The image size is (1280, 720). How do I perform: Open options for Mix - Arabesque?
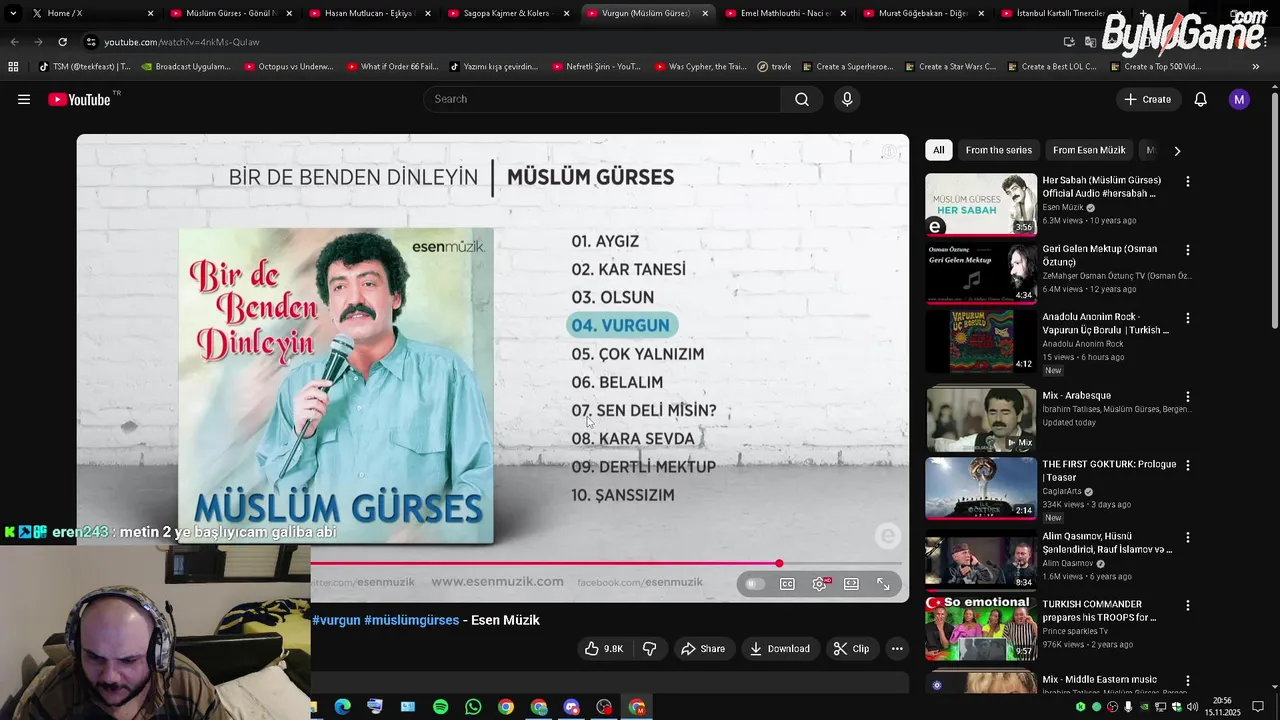(1188, 397)
